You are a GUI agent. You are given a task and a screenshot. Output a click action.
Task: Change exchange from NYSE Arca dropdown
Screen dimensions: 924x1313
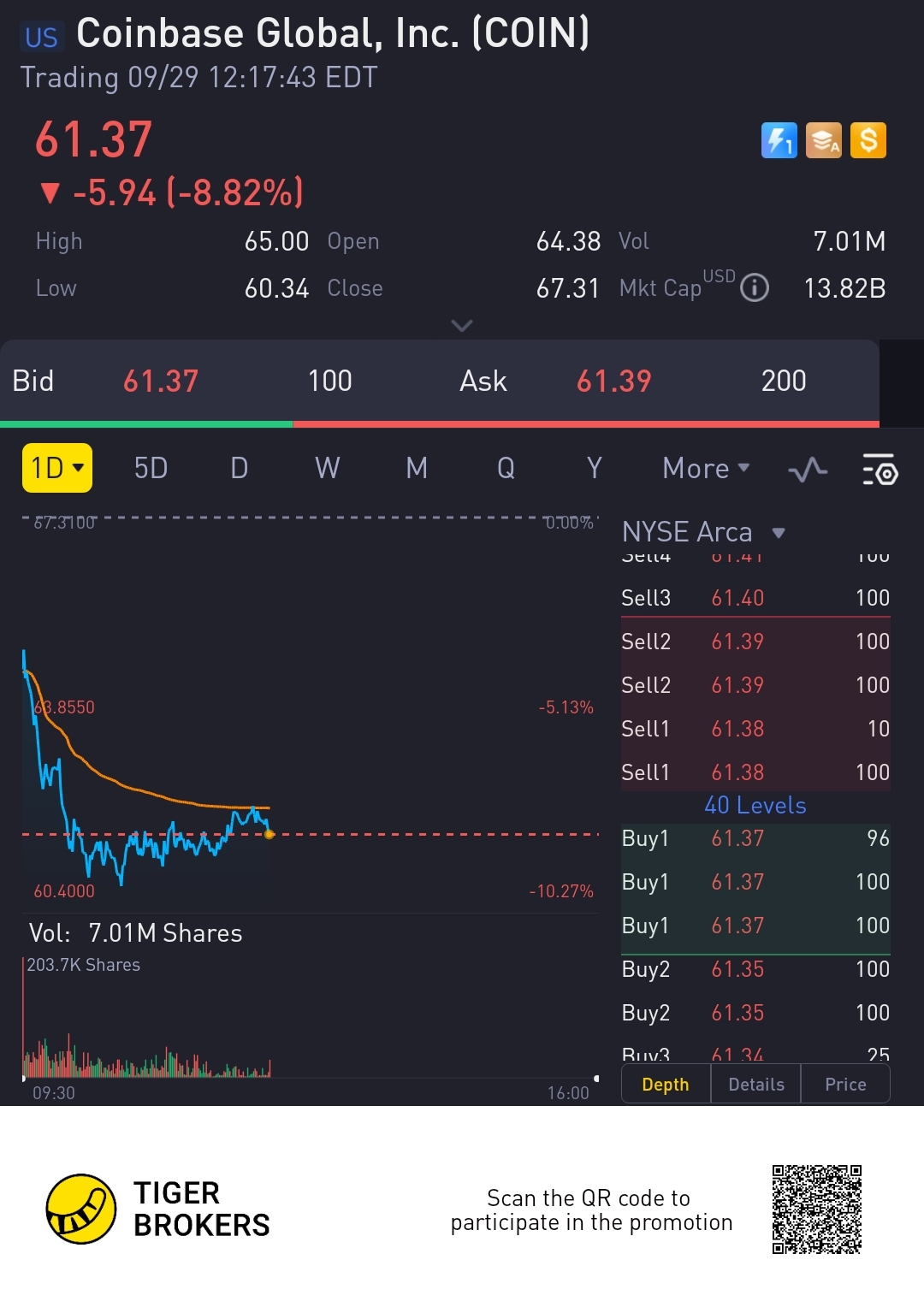click(x=703, y=532)
